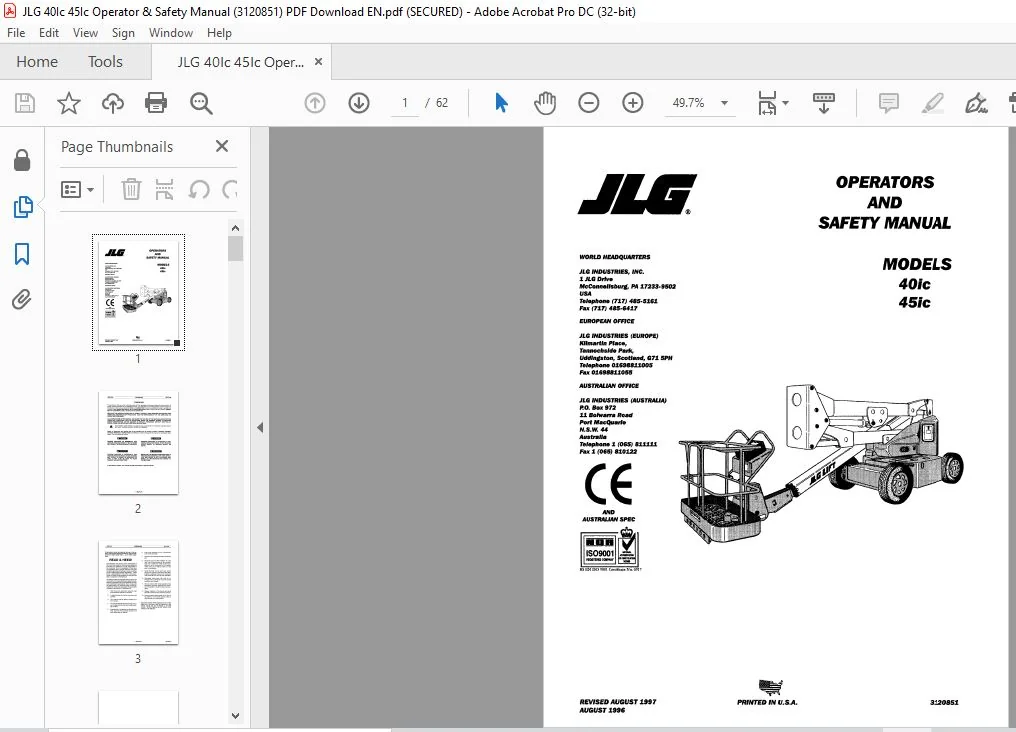This screenshot has width=1016, height=732.
Task: Select page 3 thumbnail
Action: click(138, 593)
